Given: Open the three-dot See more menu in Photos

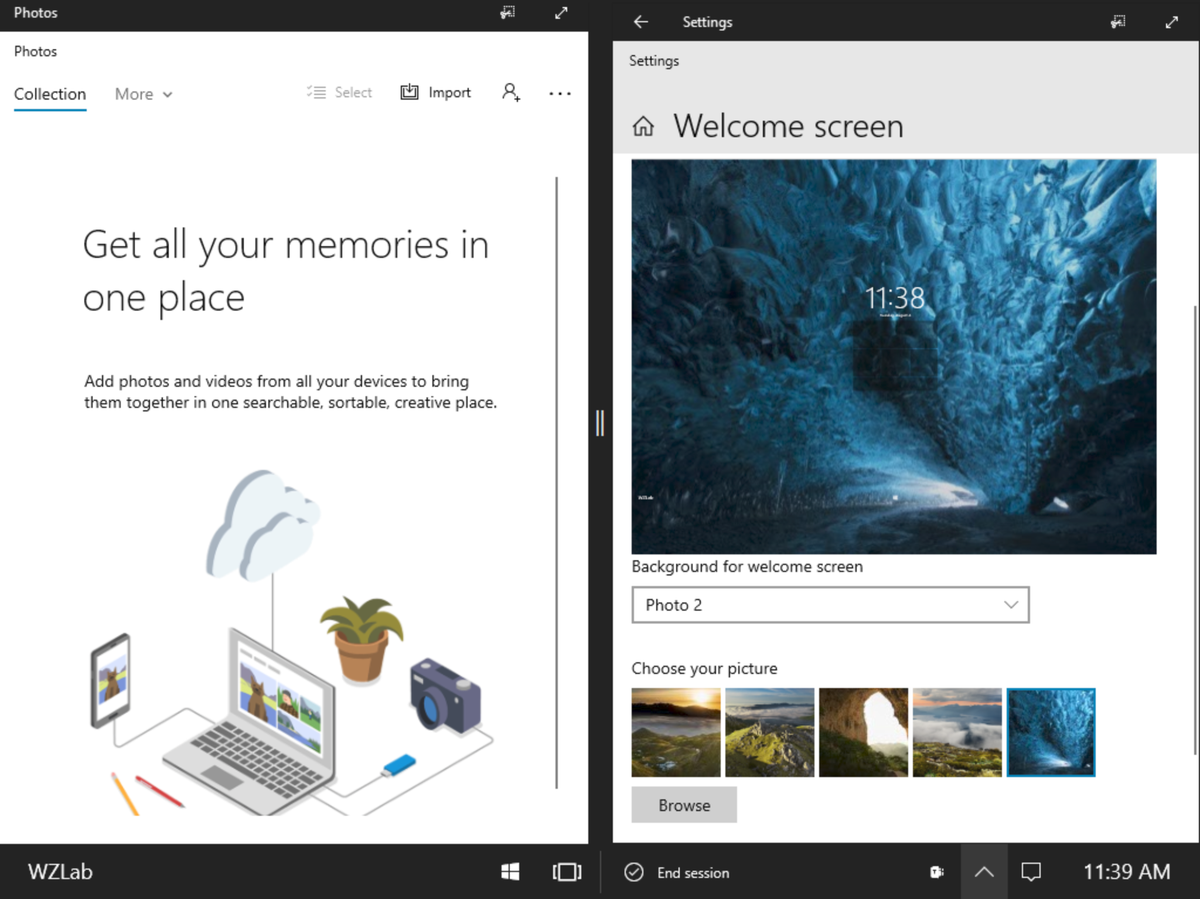Looking at the screenshot, I should click(x=560, y=93).
